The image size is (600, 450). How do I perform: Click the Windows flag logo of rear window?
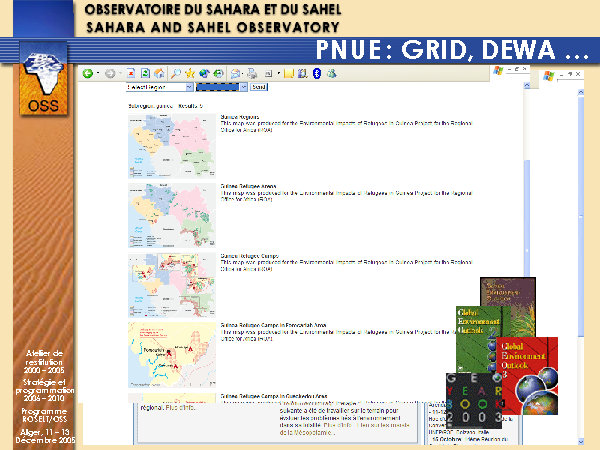[x=548, y=76]
